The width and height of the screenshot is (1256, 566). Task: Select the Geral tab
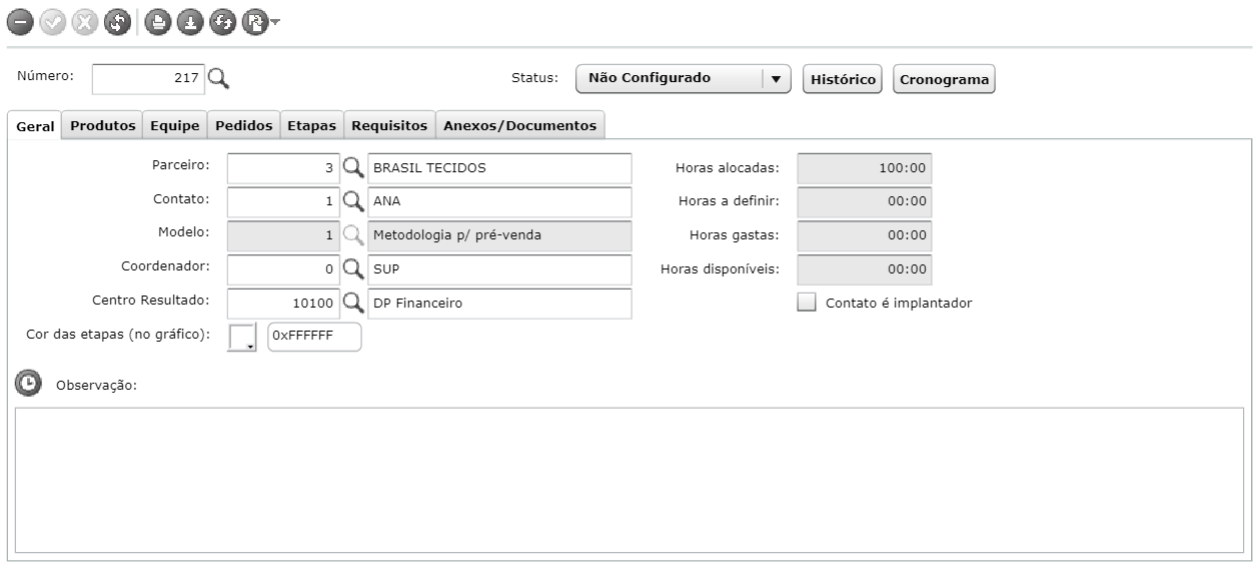[x=35, y=126]
